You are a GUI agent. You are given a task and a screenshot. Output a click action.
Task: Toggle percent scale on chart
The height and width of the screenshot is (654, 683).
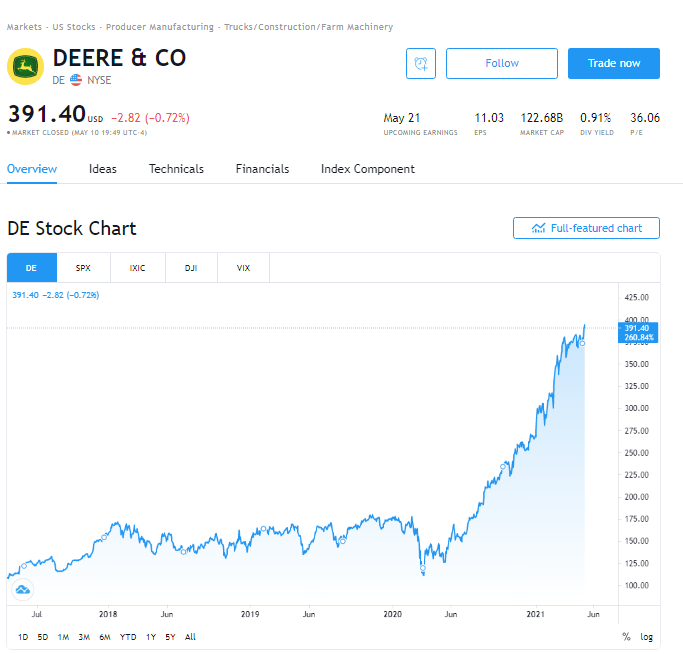click(x=626, y=637)
